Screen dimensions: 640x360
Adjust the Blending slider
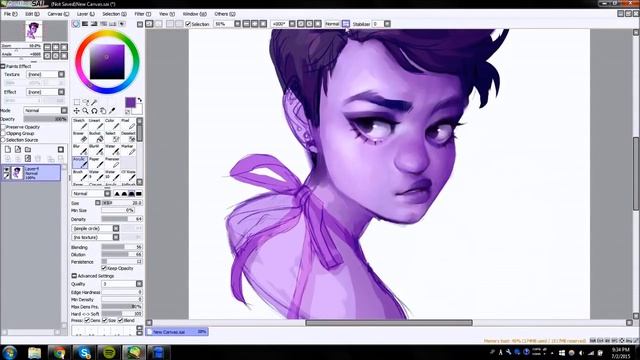122,247
